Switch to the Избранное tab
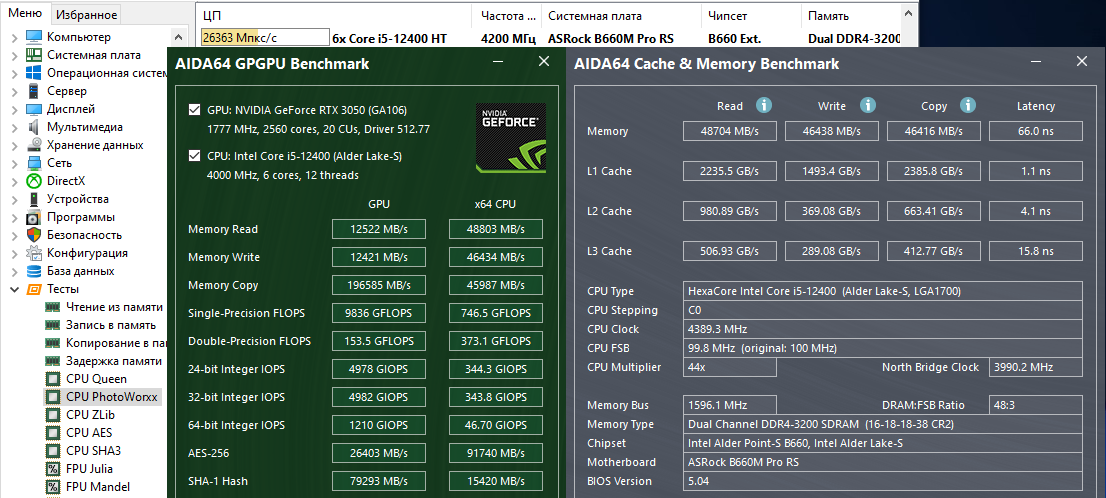The image size is (1106, 498). [x=86, y=14]
